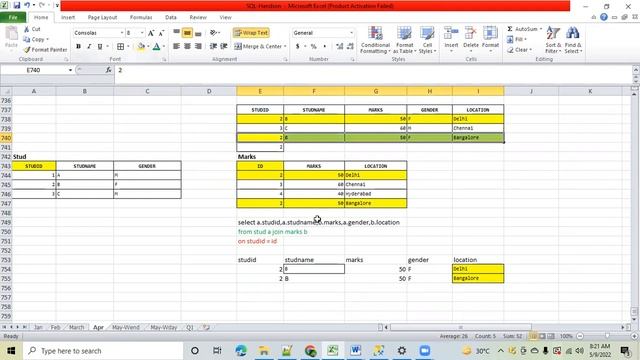Open Word from the taskbar
This screenshot has height=360, width=640.
[x=356, y=351]
